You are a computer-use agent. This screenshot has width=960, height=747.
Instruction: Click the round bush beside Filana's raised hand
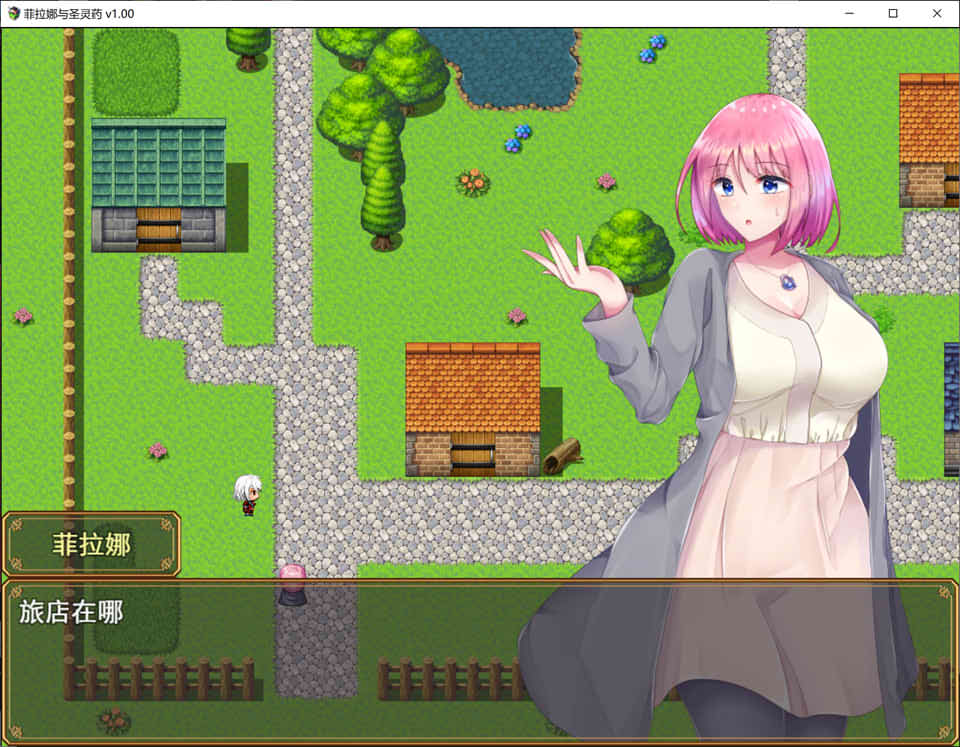tap(630, 247)
